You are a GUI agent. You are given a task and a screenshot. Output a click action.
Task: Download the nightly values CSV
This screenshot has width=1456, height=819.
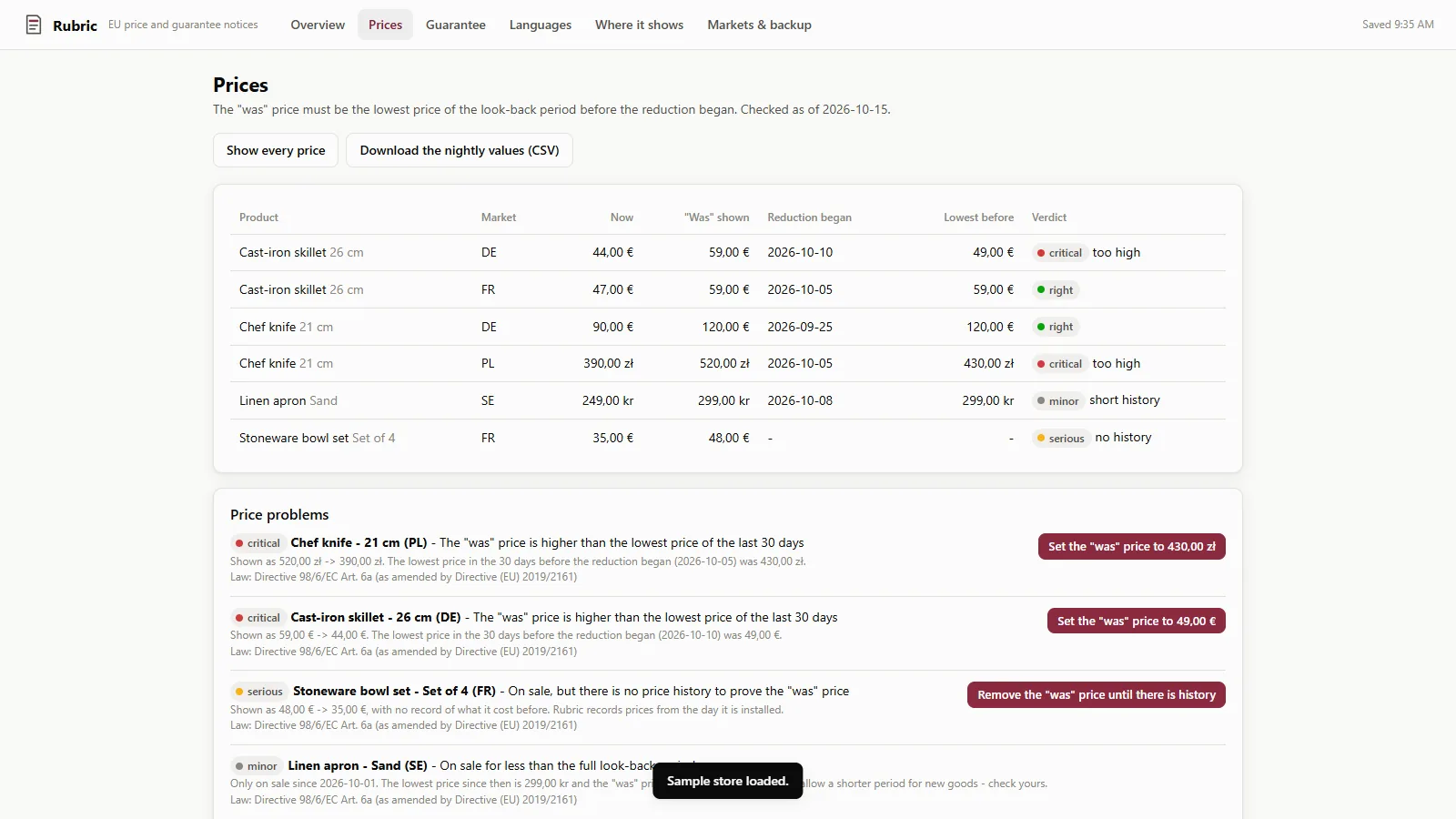(x=460, y=150)
